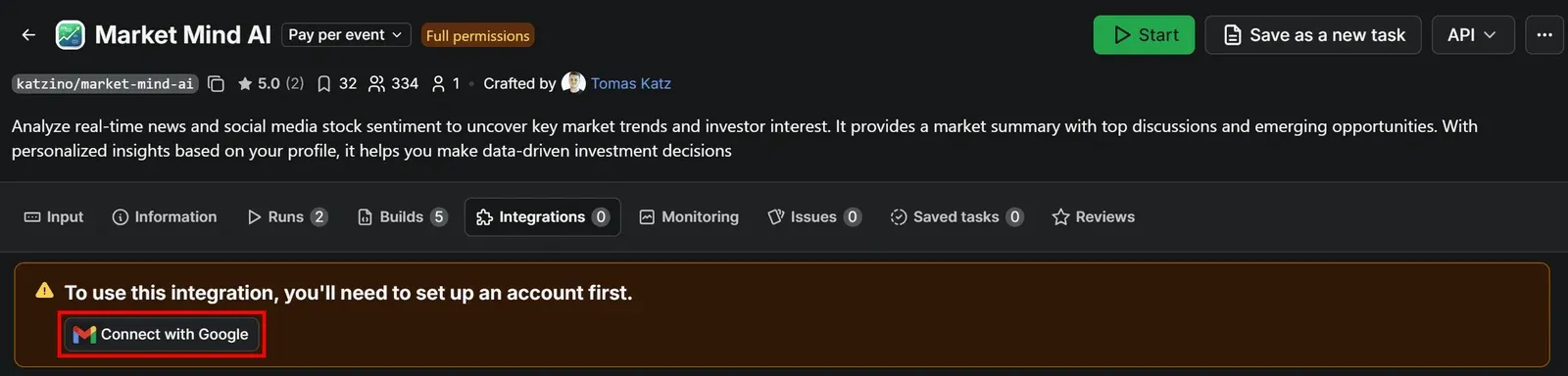Go back using the left arrow
The width and height of the screenshot is (1568, 376).
pyautogui.click(x=28, y=35)
